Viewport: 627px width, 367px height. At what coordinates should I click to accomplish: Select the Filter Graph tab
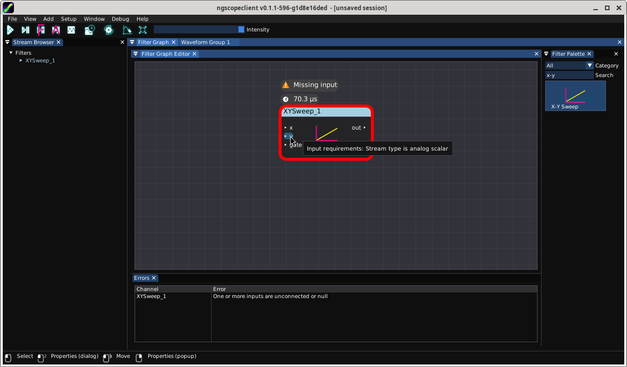click(x=153, y=42)
